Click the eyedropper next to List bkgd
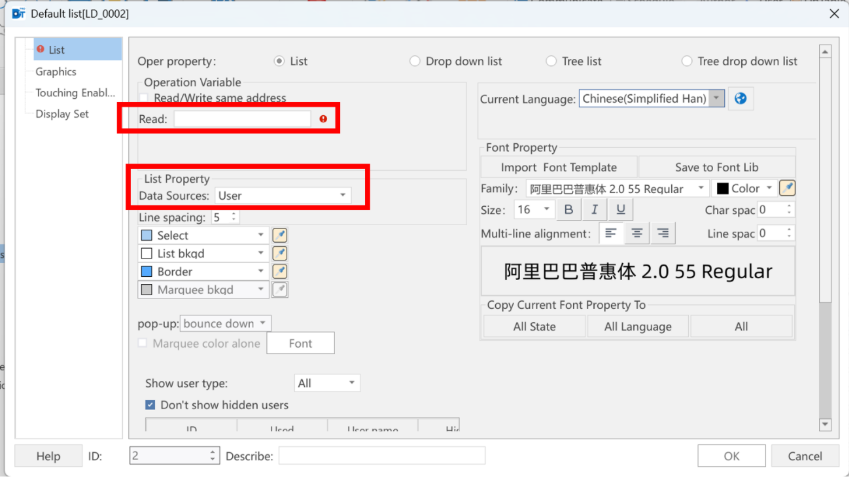The width and height of the screenshot is (849, 477). pyautogui.click(x=279, y=253)
